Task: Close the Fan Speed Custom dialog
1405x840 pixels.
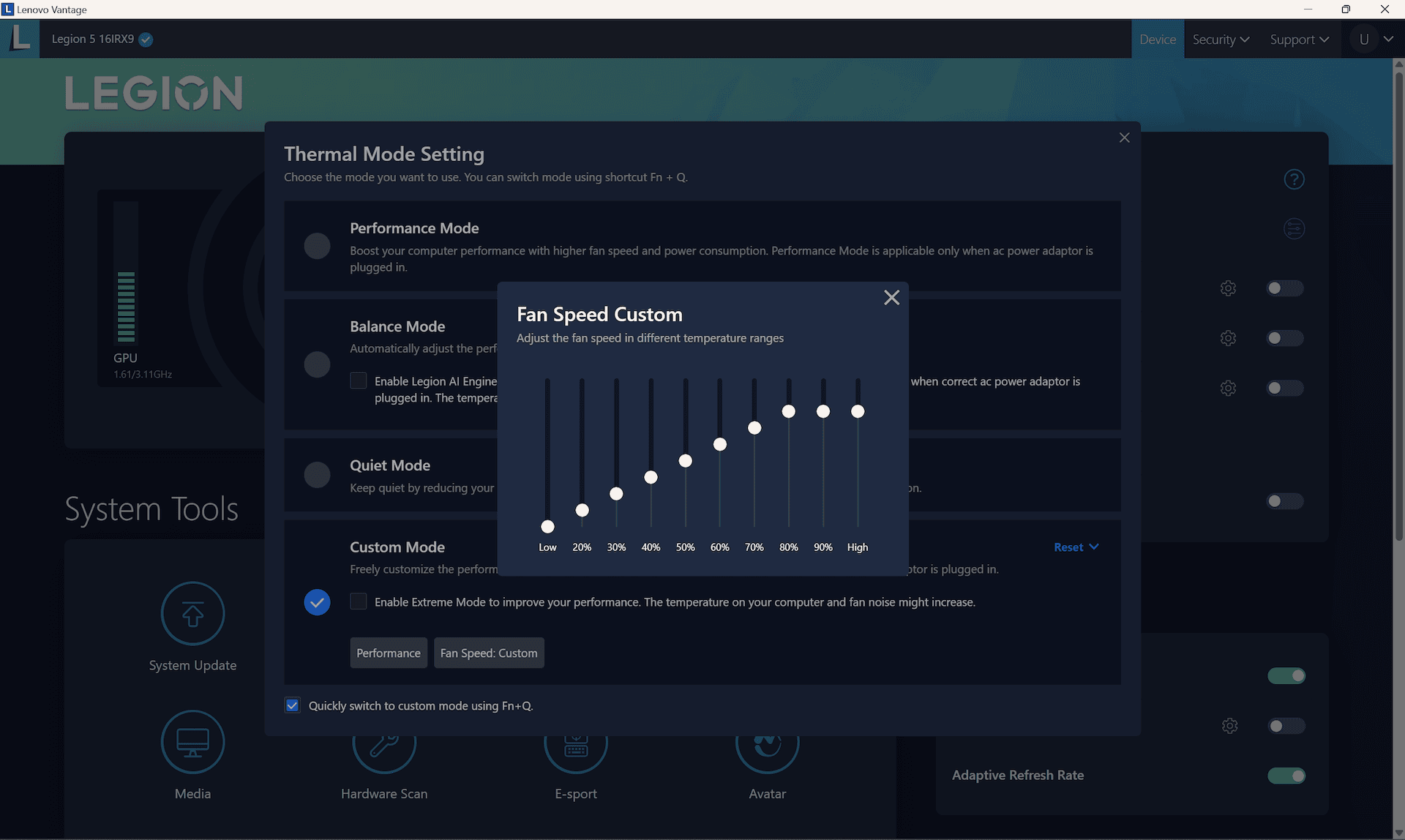Action: (891, 297)
